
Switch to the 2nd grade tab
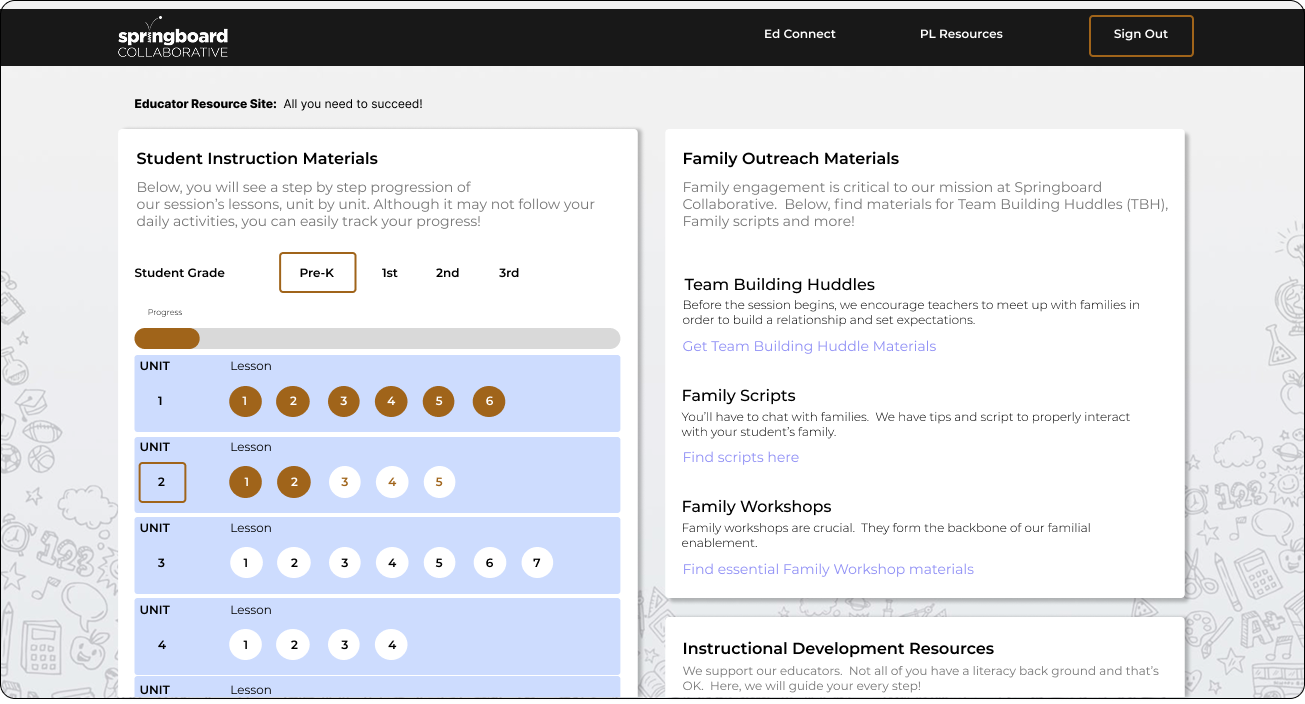(447, 273)
